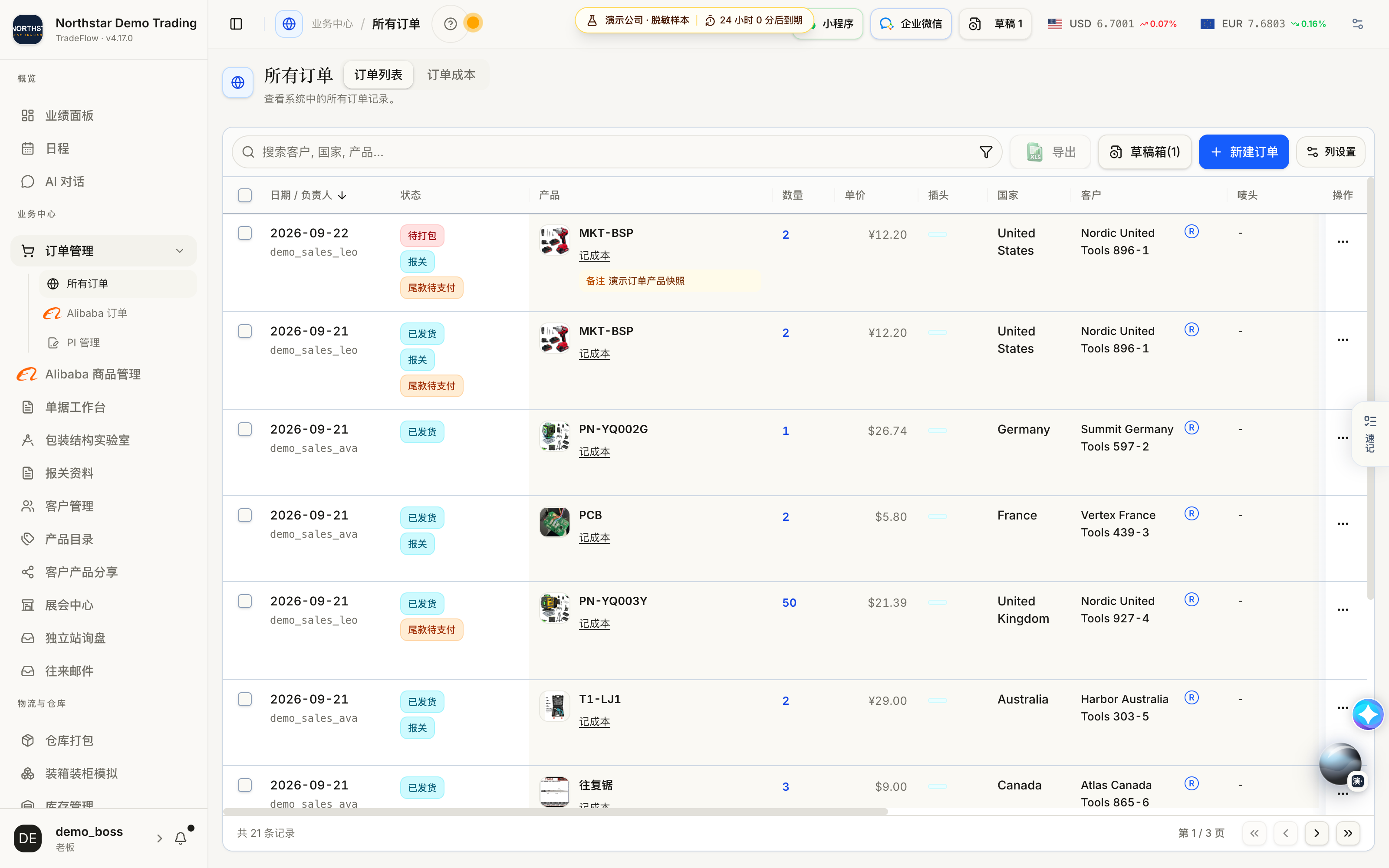Open the top-right display settings sliders icon
This screenshot has width=1389, height=868.
coord(1357,23)
